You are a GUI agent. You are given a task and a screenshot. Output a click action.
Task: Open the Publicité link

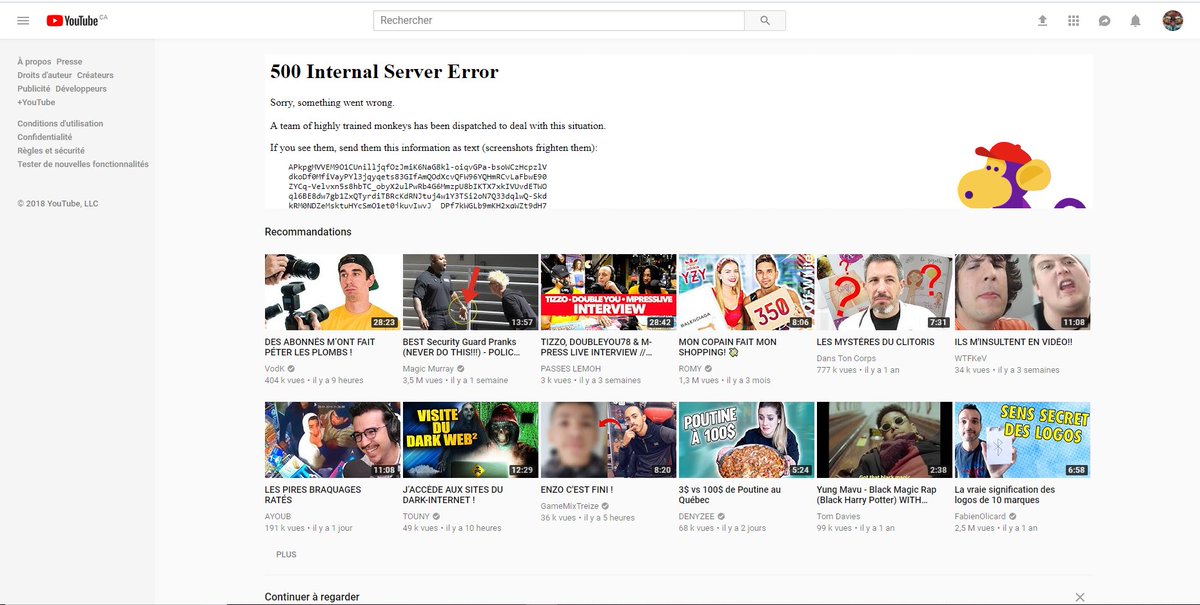click(34, 89)
